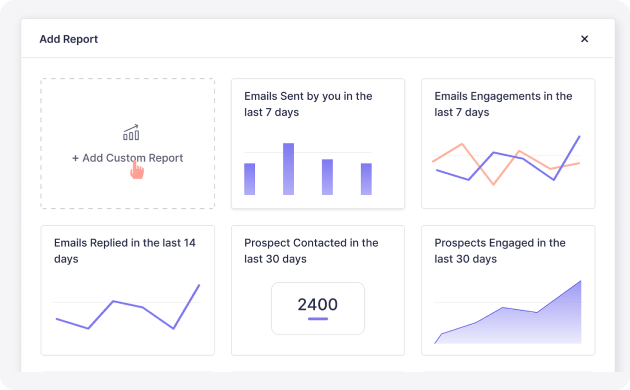
Task: Click the last bar in the Emails Sent chart
Action: [366, 179]
